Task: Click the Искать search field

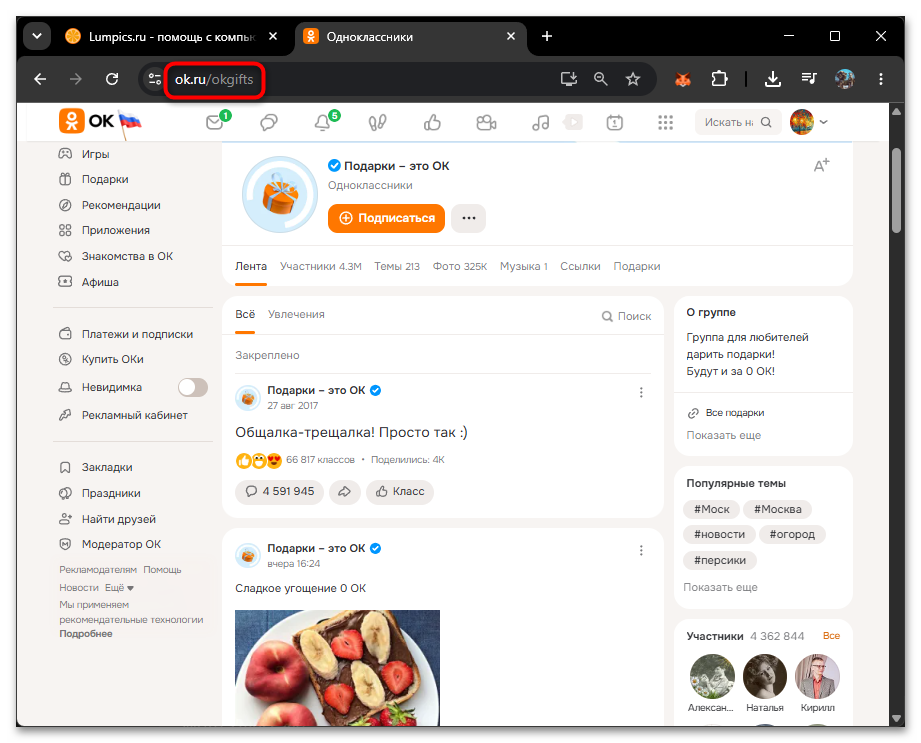Action: (x=738, y=122)
